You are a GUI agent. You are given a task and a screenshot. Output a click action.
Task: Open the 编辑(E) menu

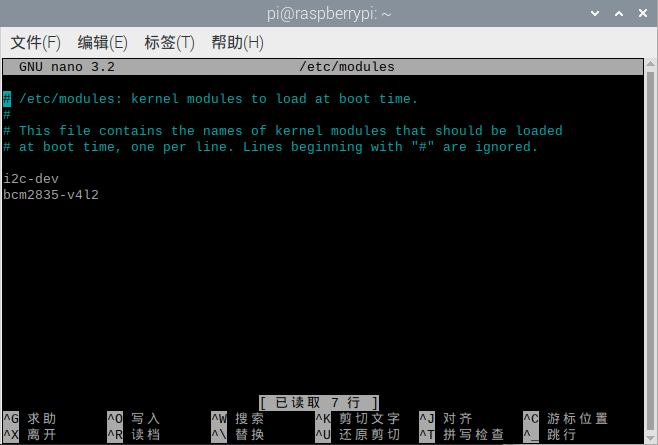[x=102, y=43]
